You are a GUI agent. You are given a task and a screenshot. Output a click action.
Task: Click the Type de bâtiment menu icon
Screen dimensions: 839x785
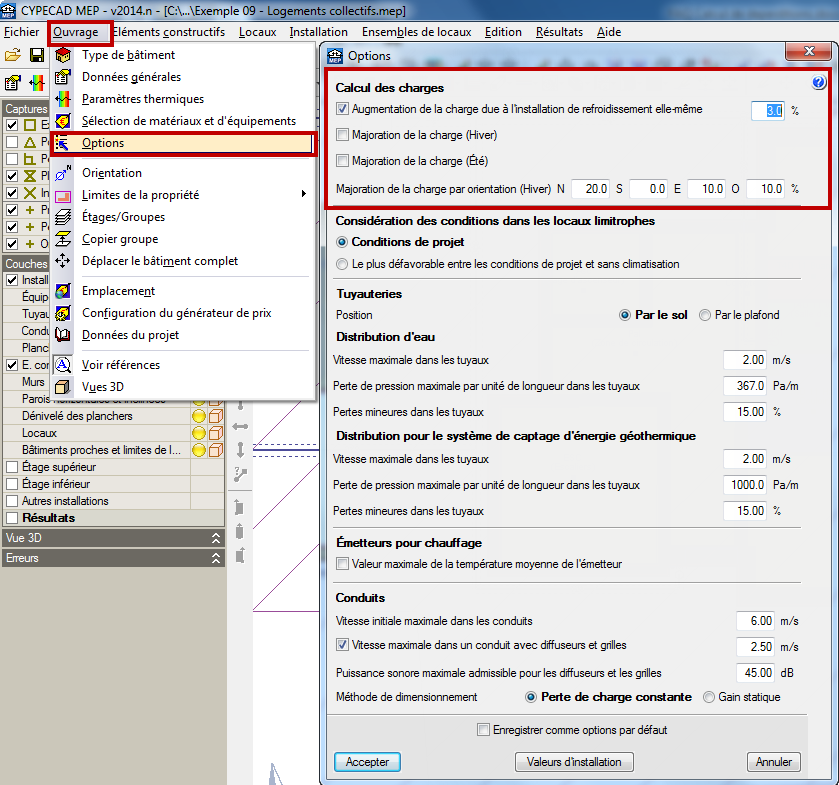point(63,56)
